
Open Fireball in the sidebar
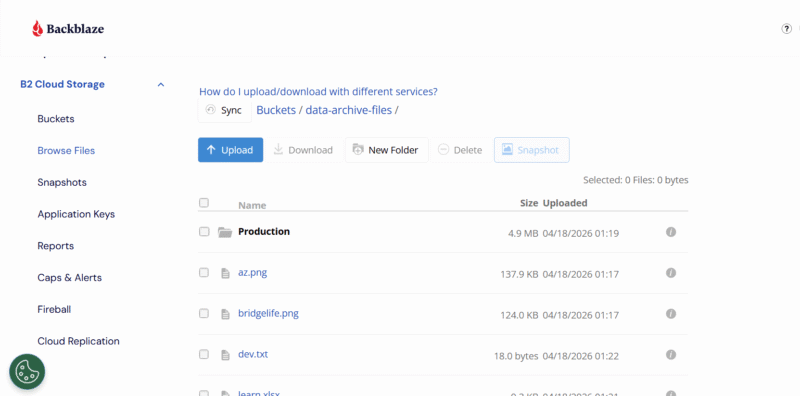pyautogui.click(x=54, y=309)
